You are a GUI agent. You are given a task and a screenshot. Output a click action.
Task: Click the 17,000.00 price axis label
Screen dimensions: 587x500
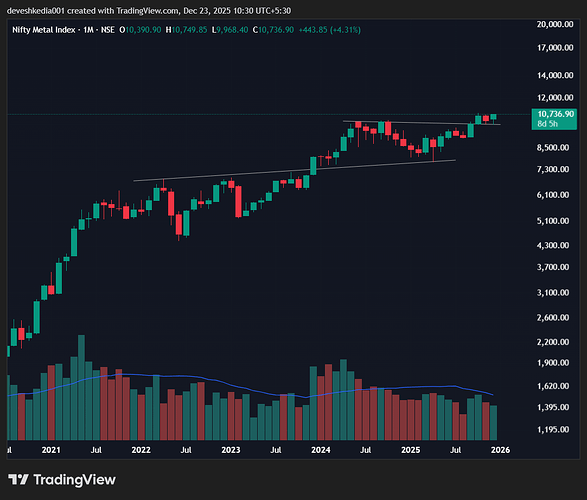555,48
